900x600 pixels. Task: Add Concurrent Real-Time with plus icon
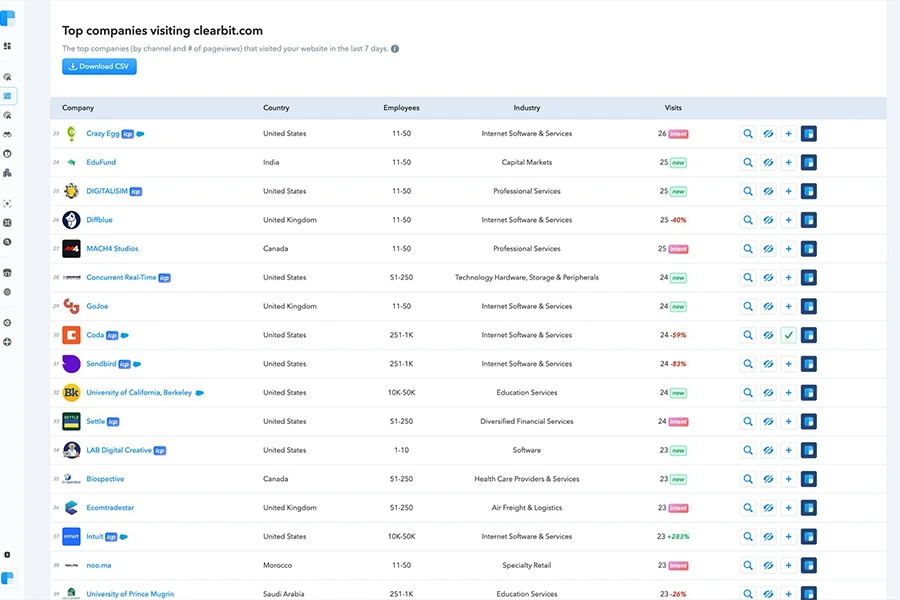click(x=789, y=277)
